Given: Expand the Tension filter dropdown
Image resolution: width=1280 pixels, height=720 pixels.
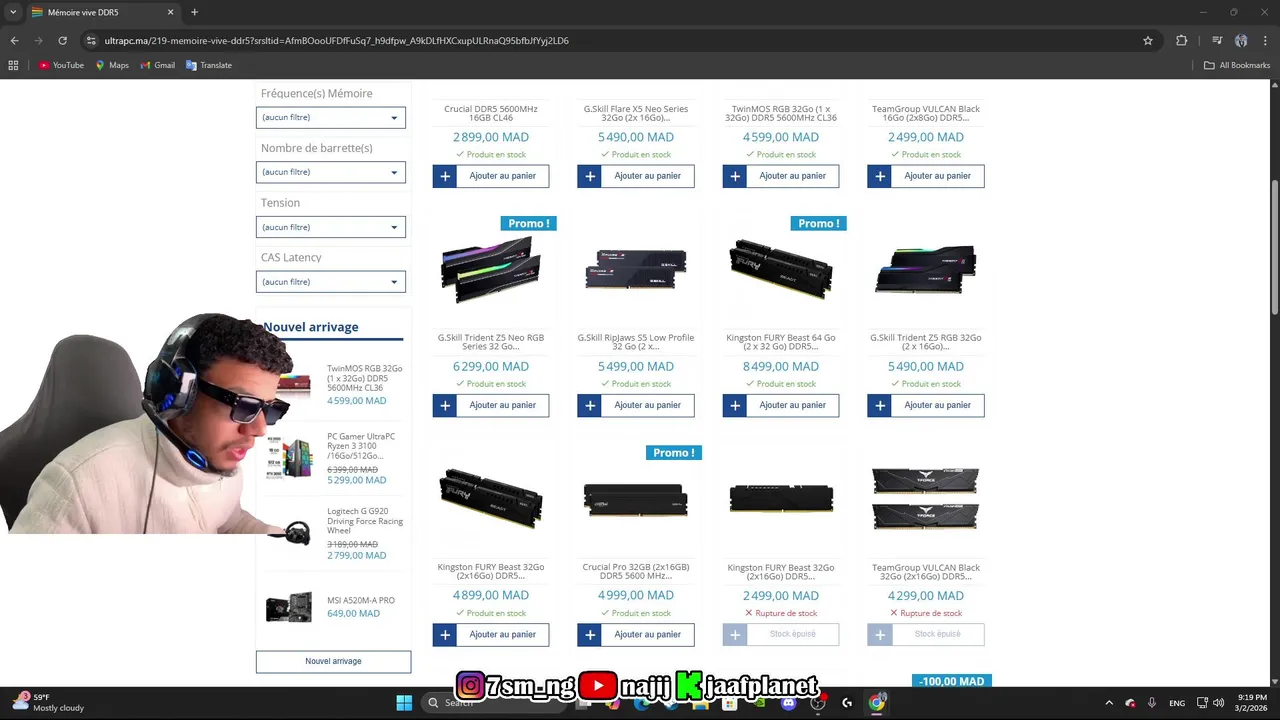Looking at the screenshot, I should pyautogui.click(x=330, y=227).
